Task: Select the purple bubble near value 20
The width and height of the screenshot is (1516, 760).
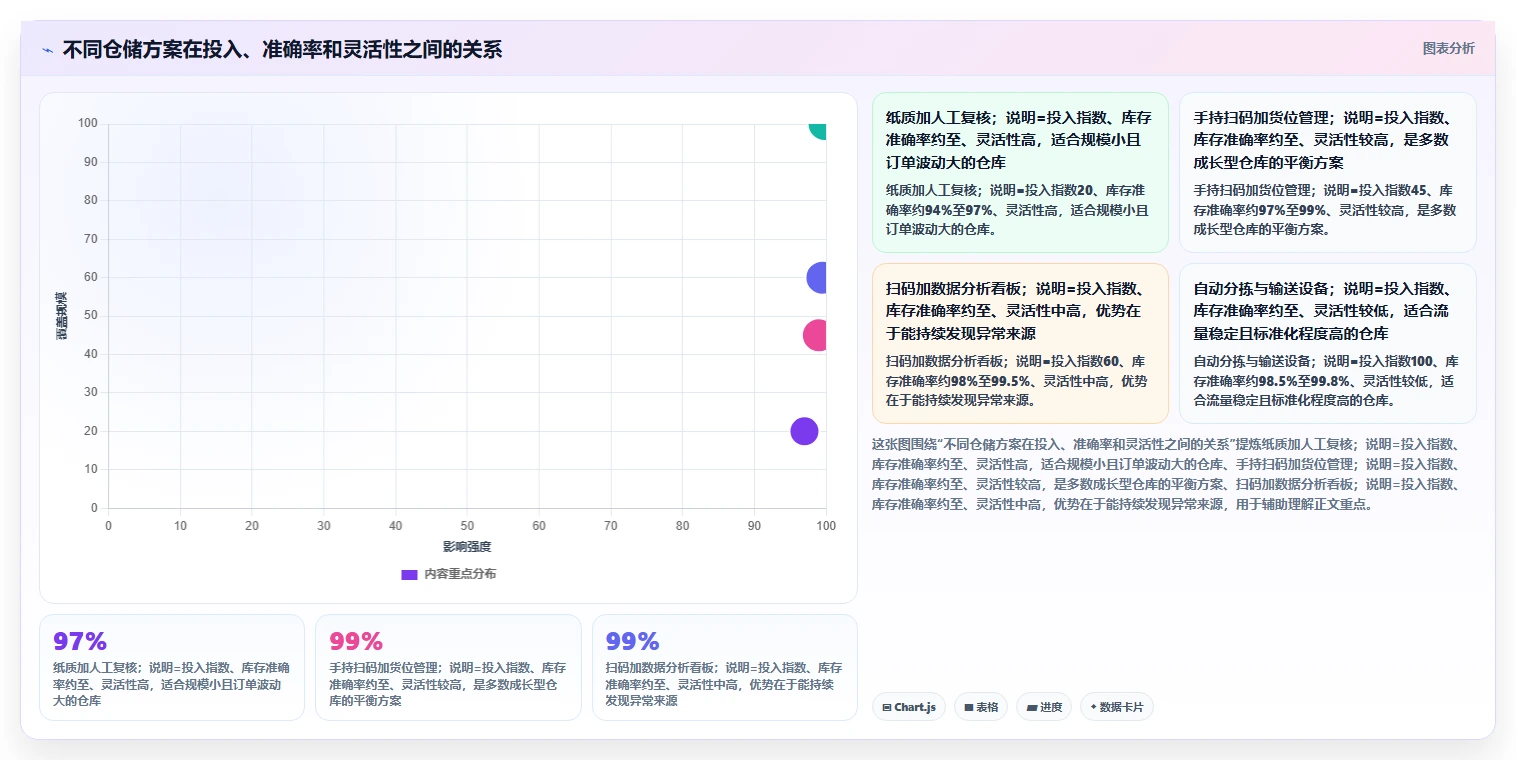Action: click(x=804, y=431)
